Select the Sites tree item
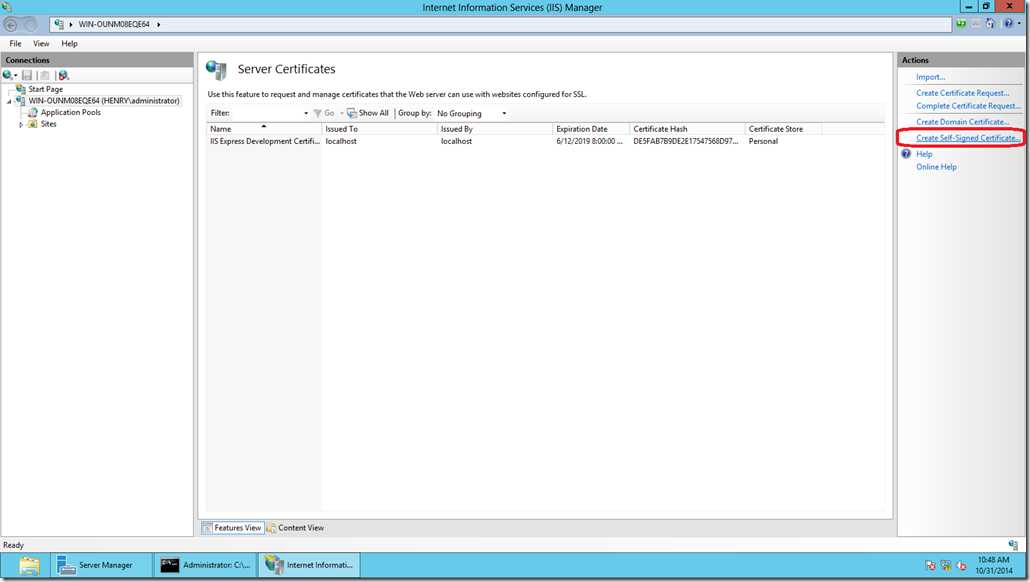Viewport: 1030px width, 582px height. [x=49, y=124]
